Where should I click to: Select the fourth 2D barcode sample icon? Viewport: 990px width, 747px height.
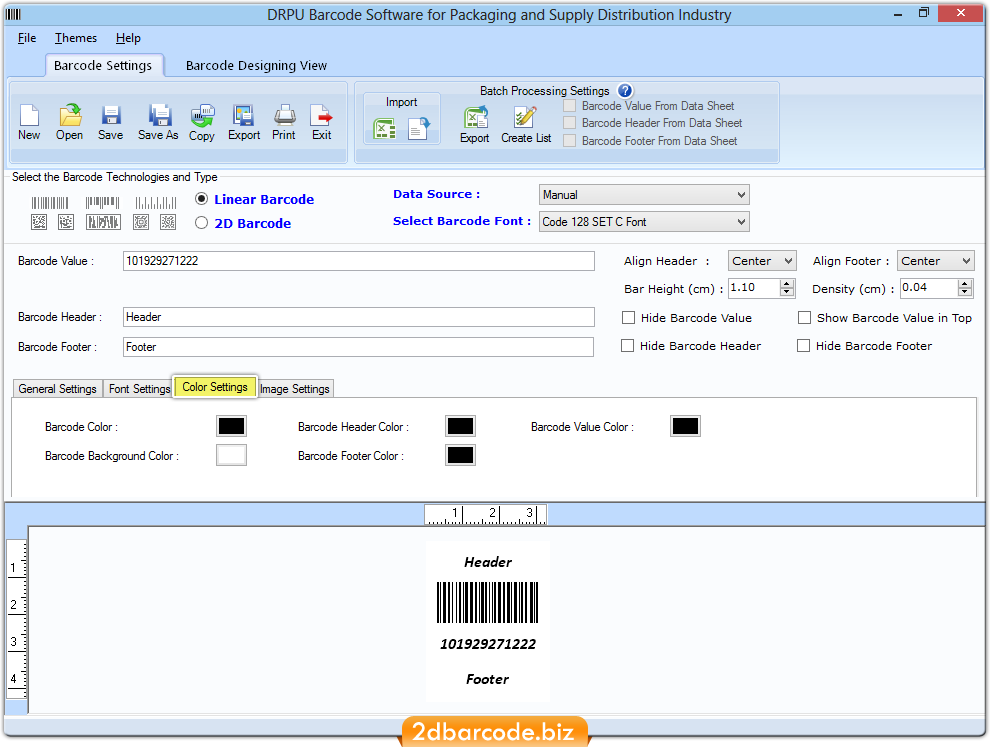coord(141,222)
